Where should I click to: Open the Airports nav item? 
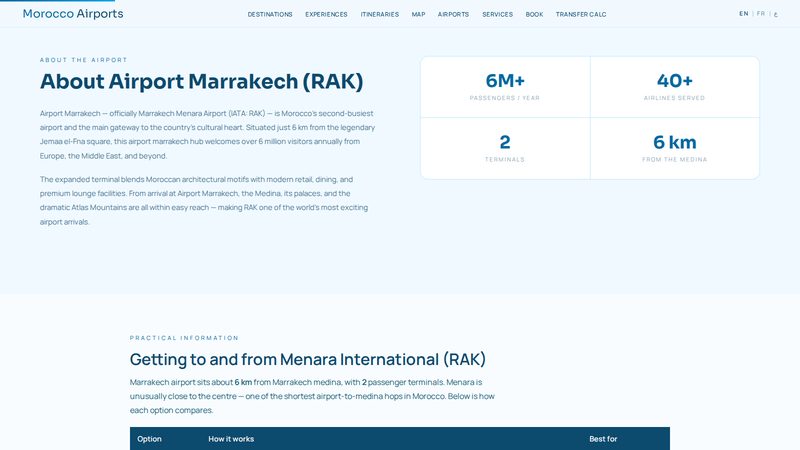click(x=453, y=14)
